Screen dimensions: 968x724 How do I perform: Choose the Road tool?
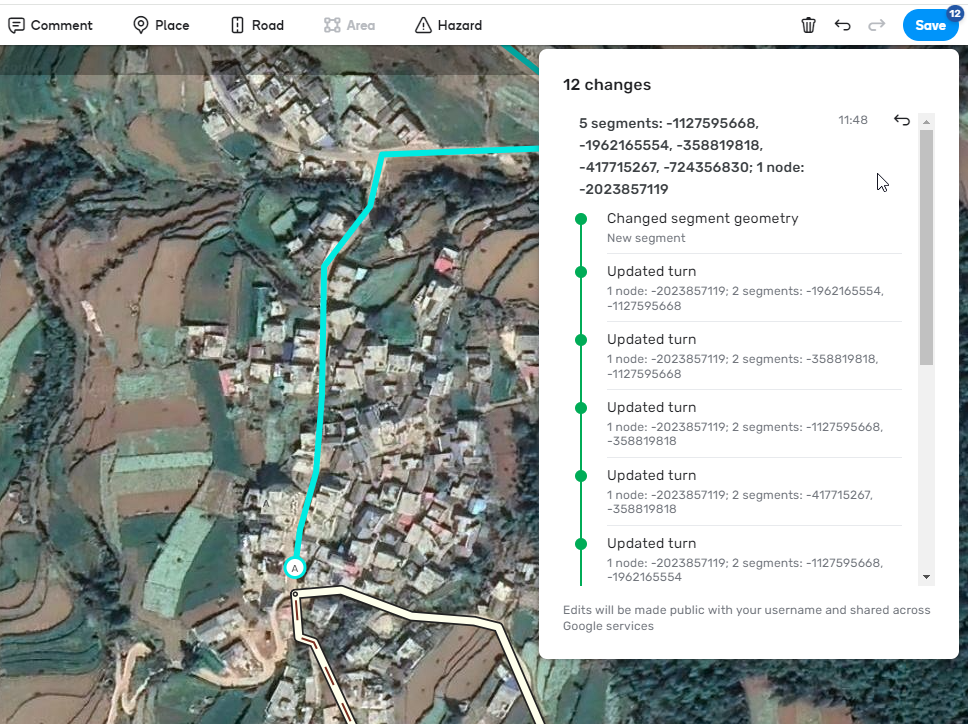click(257, 25)
